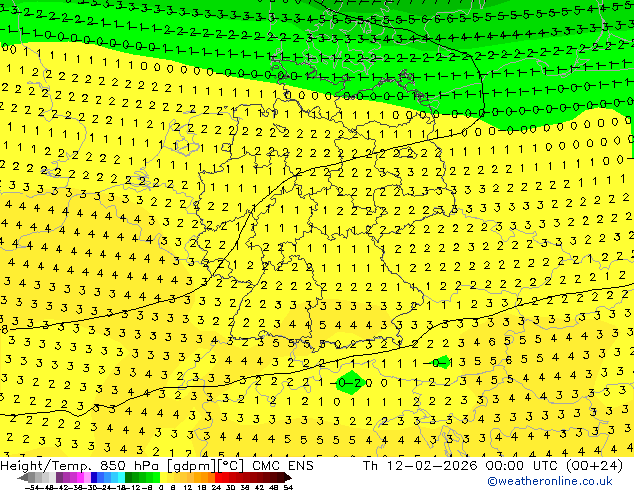Click the '54' legend scale label at the end of the bar

pyautogui.click(x=288, y=487)
